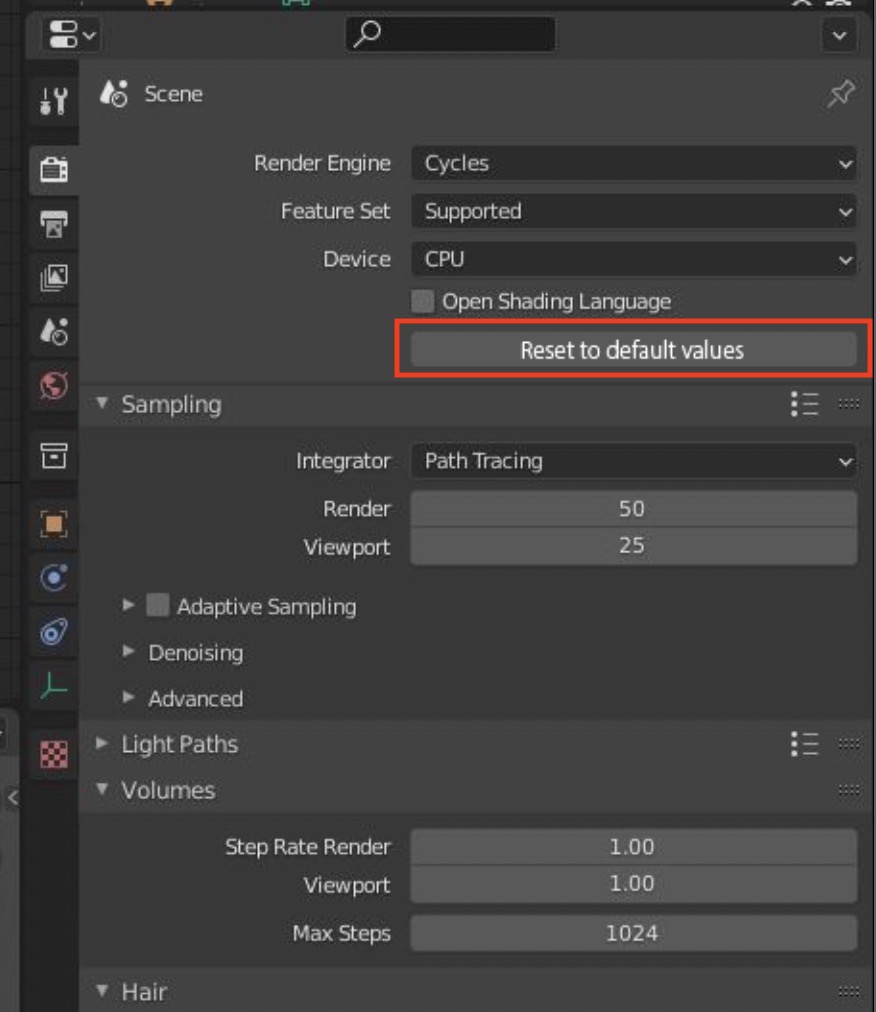Open the Object Data axes tab
The image size is (876, 1012).
[54, 685]
